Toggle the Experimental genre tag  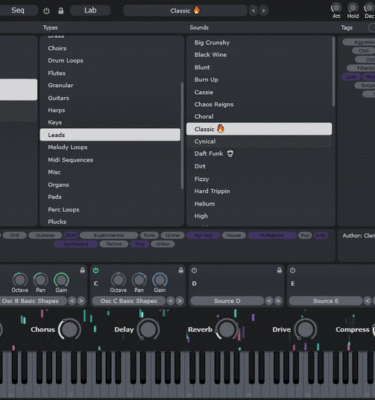[x=109, y=235]
